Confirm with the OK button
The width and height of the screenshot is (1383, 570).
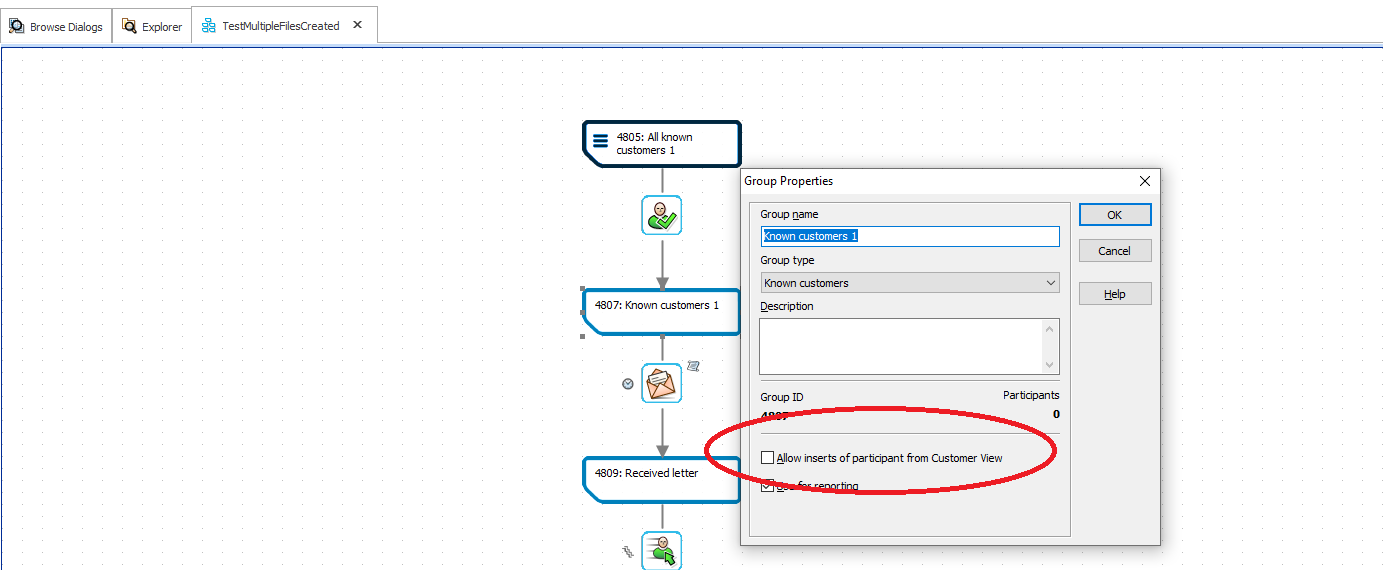[x=1115, y=215]
